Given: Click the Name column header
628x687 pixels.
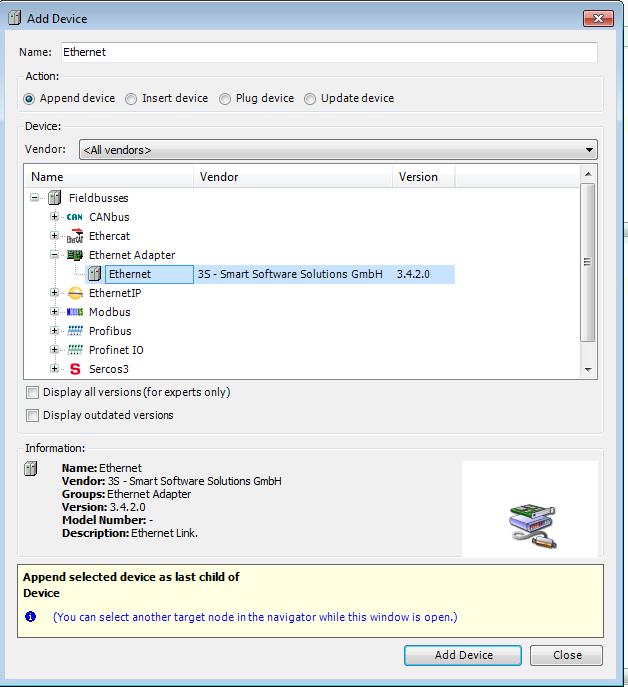Looking at the screenshot, I should [x=109, y=177].
